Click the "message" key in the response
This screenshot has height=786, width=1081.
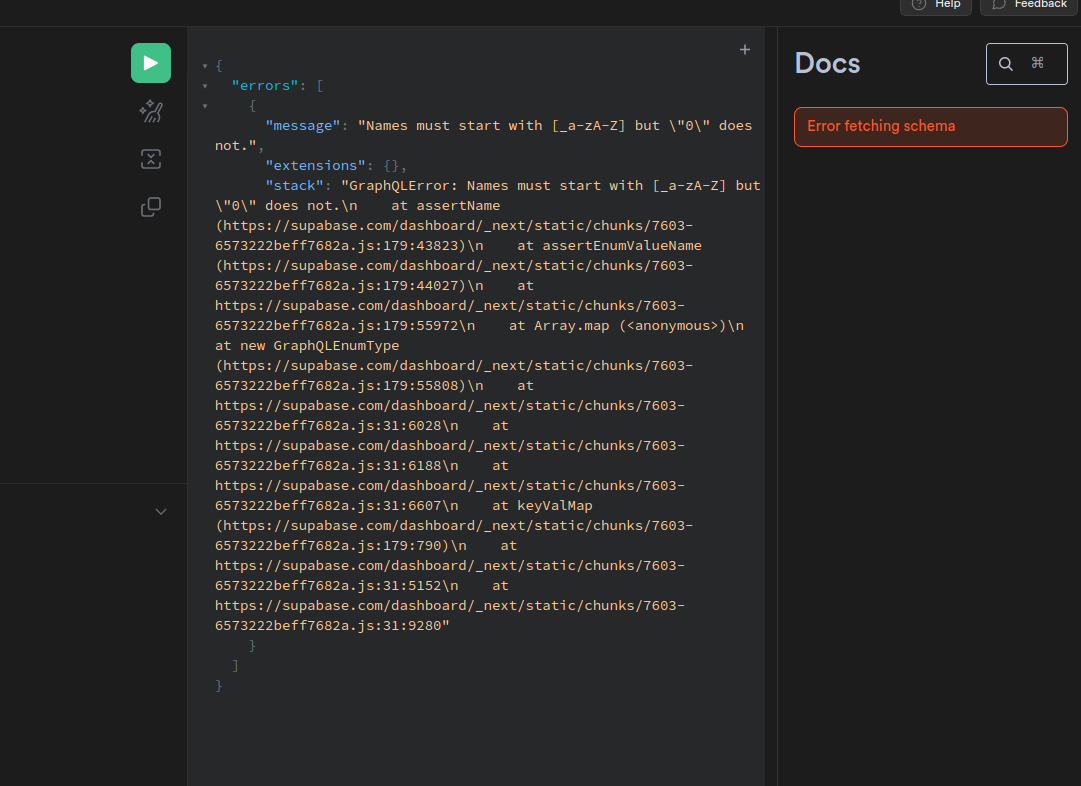tap(303, 126)
